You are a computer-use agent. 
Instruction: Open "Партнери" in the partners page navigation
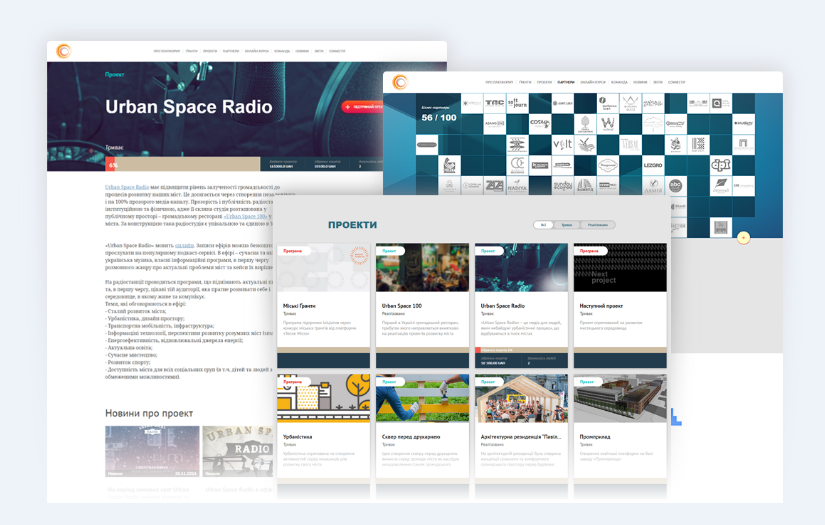point(566,82)
